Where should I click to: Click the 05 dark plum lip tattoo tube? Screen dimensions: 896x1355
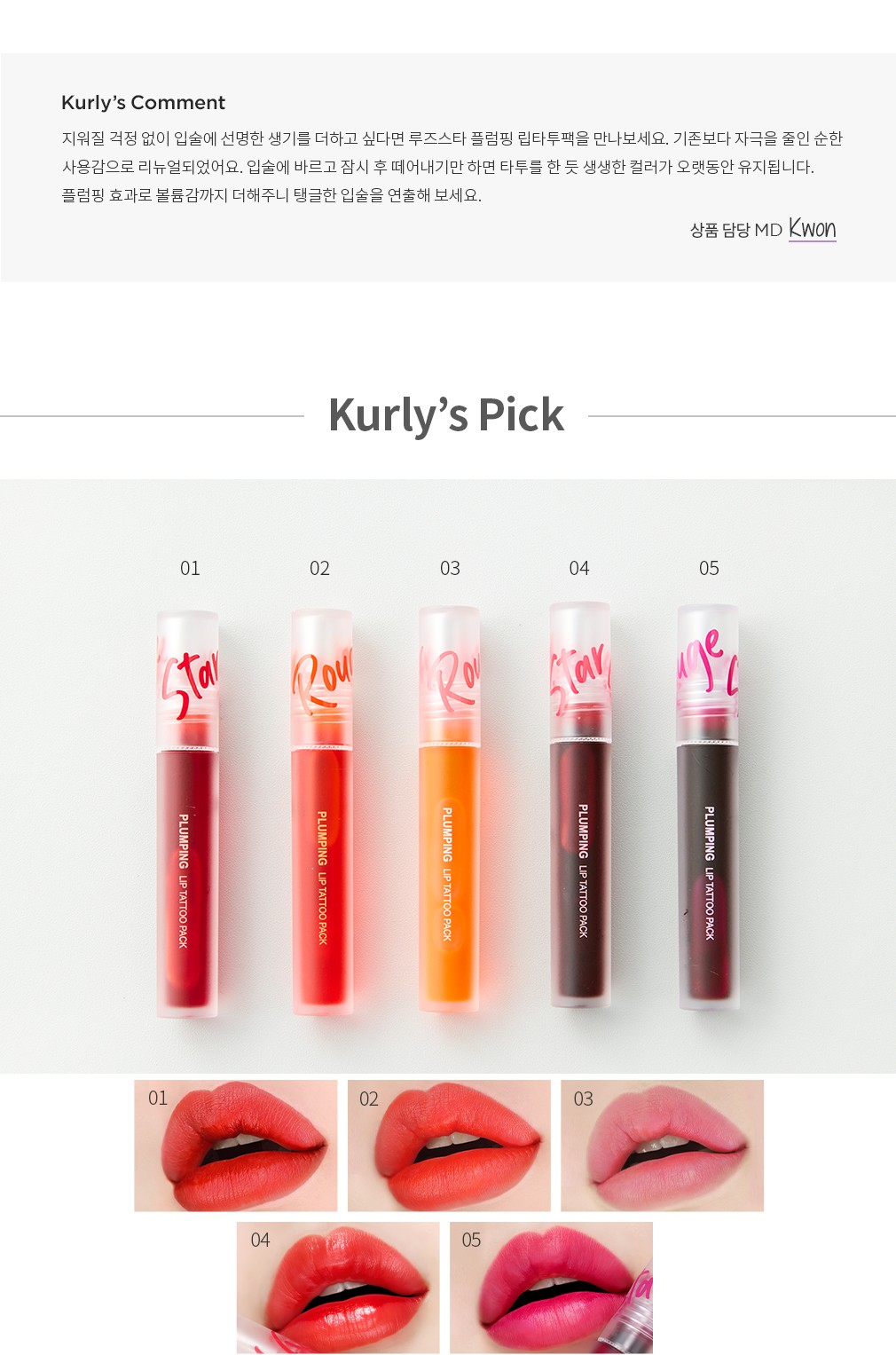point(708,807)
